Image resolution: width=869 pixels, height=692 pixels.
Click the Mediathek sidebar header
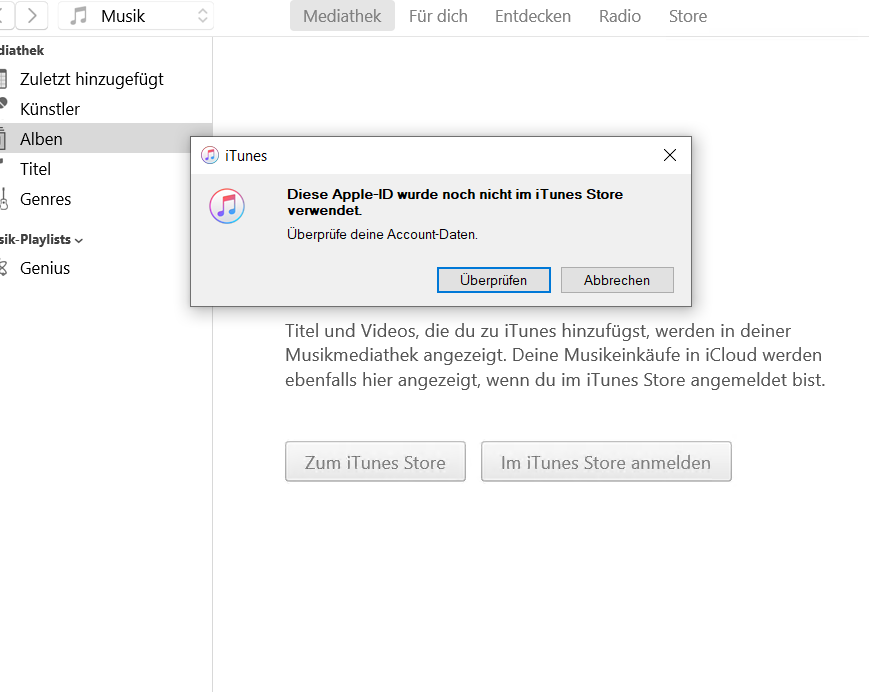(22, 50)
